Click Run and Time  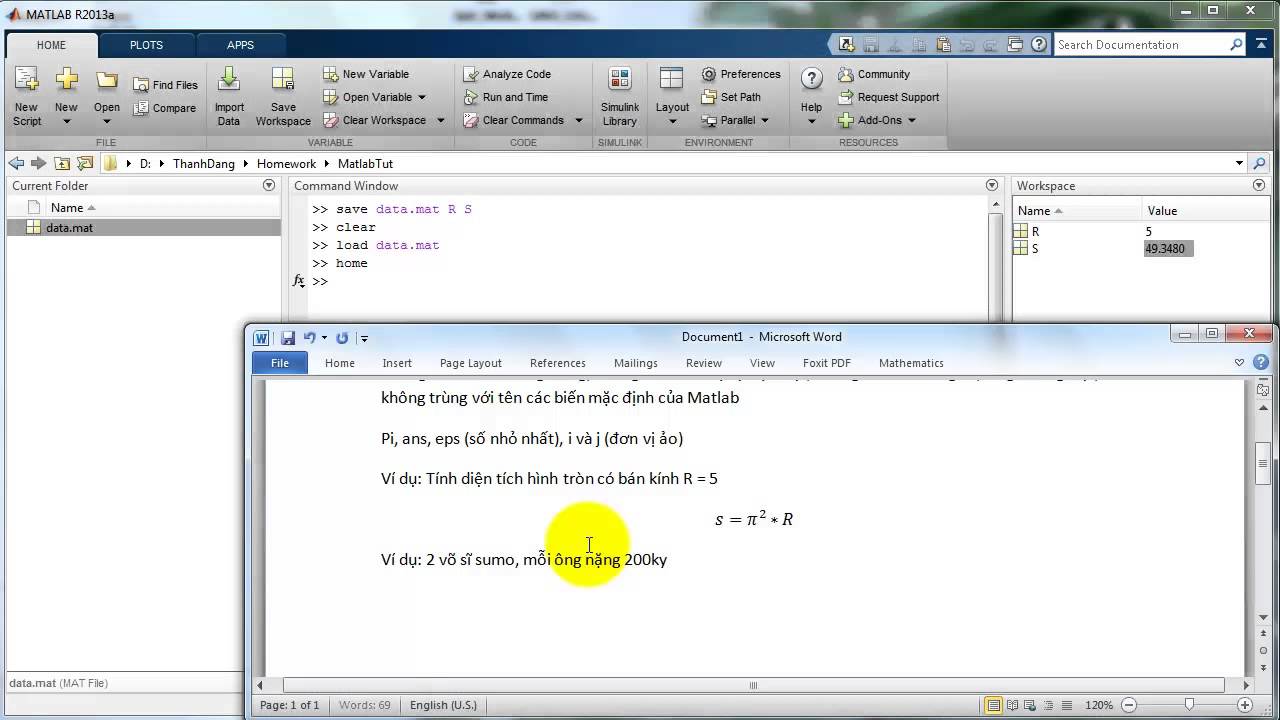506,97
